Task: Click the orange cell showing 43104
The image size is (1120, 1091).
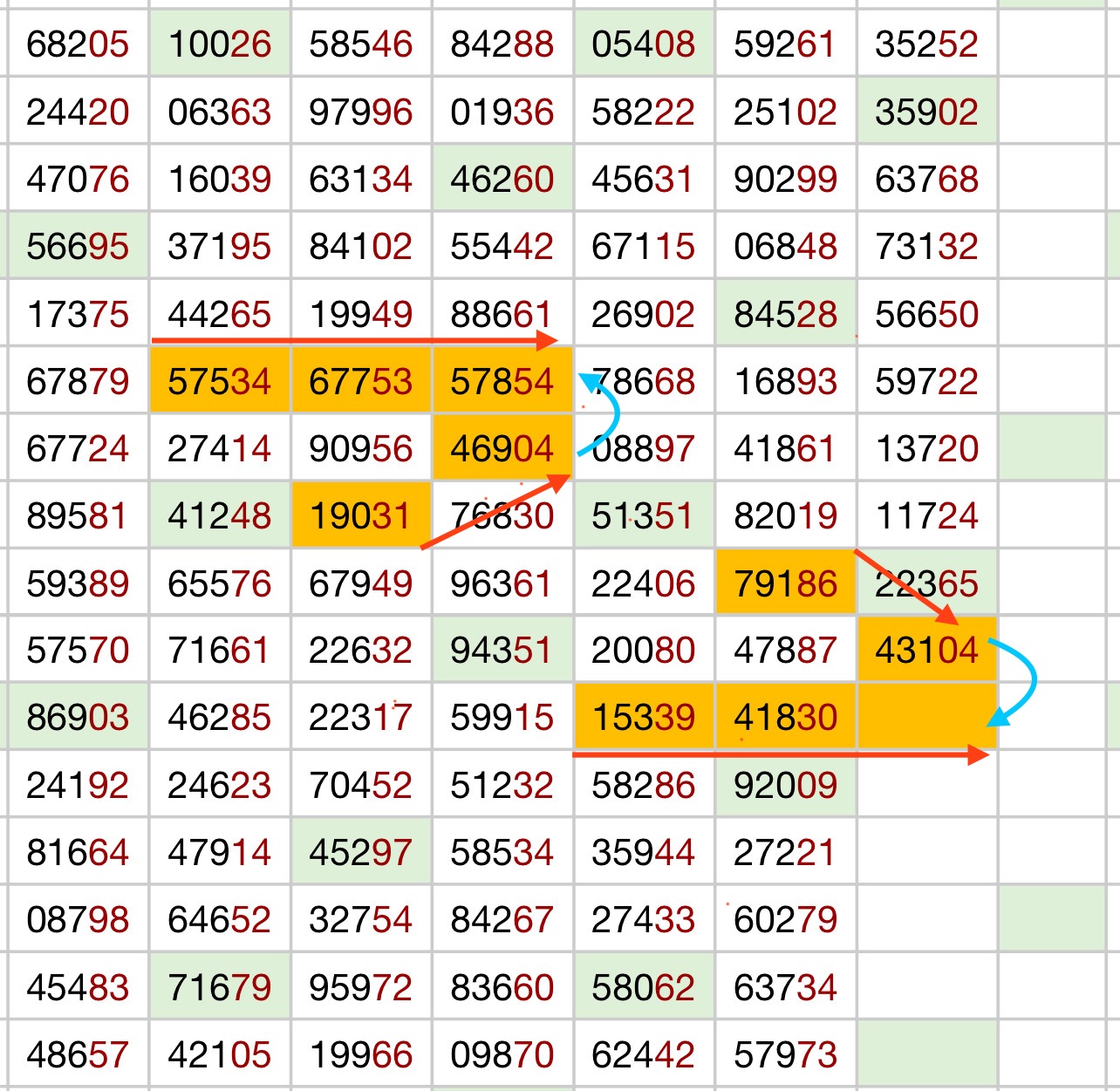Action: (x=926, y=650)
